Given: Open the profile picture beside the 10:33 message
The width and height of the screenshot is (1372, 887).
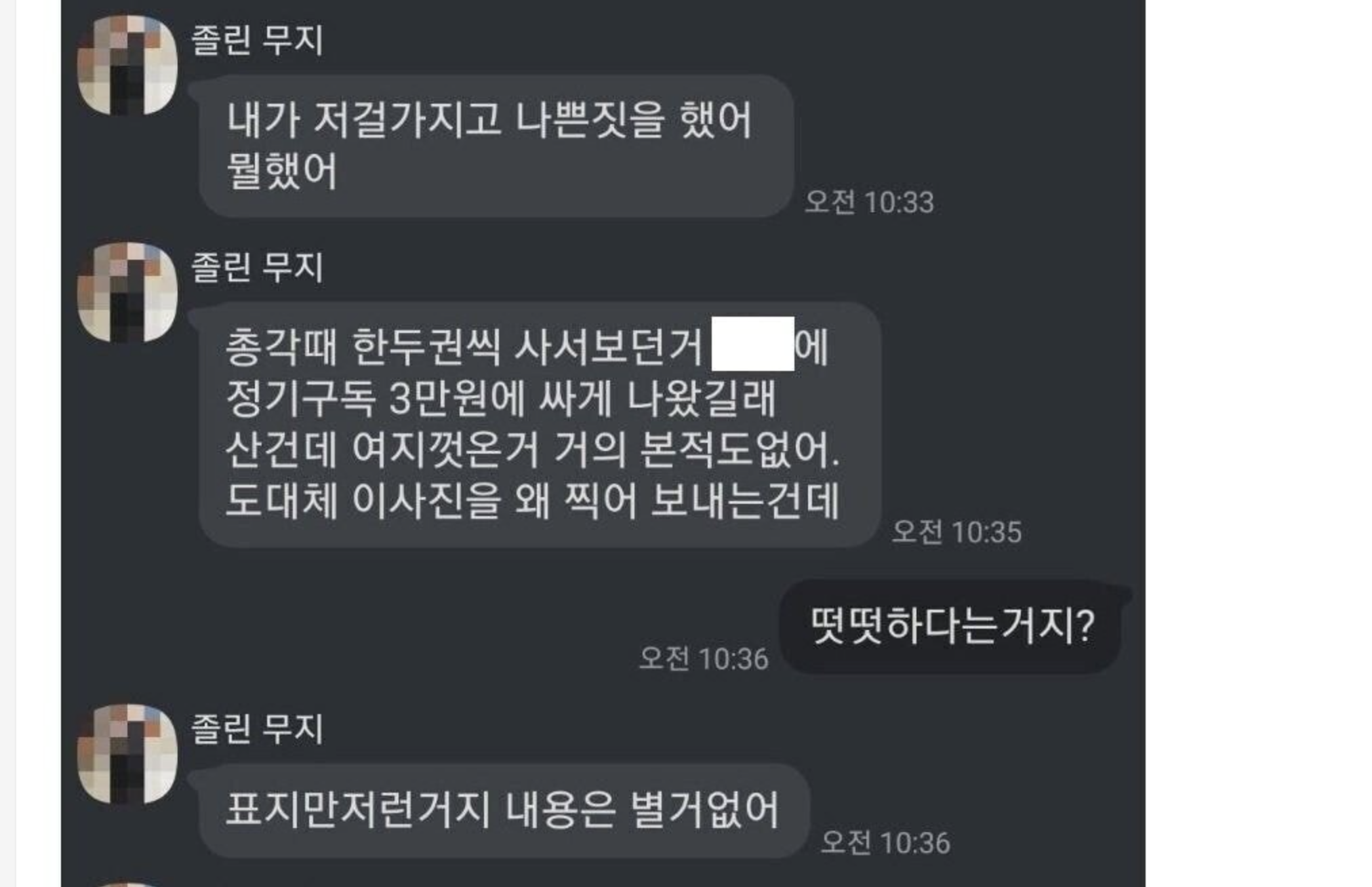Looking at the screenshot, I should point(127,65).
